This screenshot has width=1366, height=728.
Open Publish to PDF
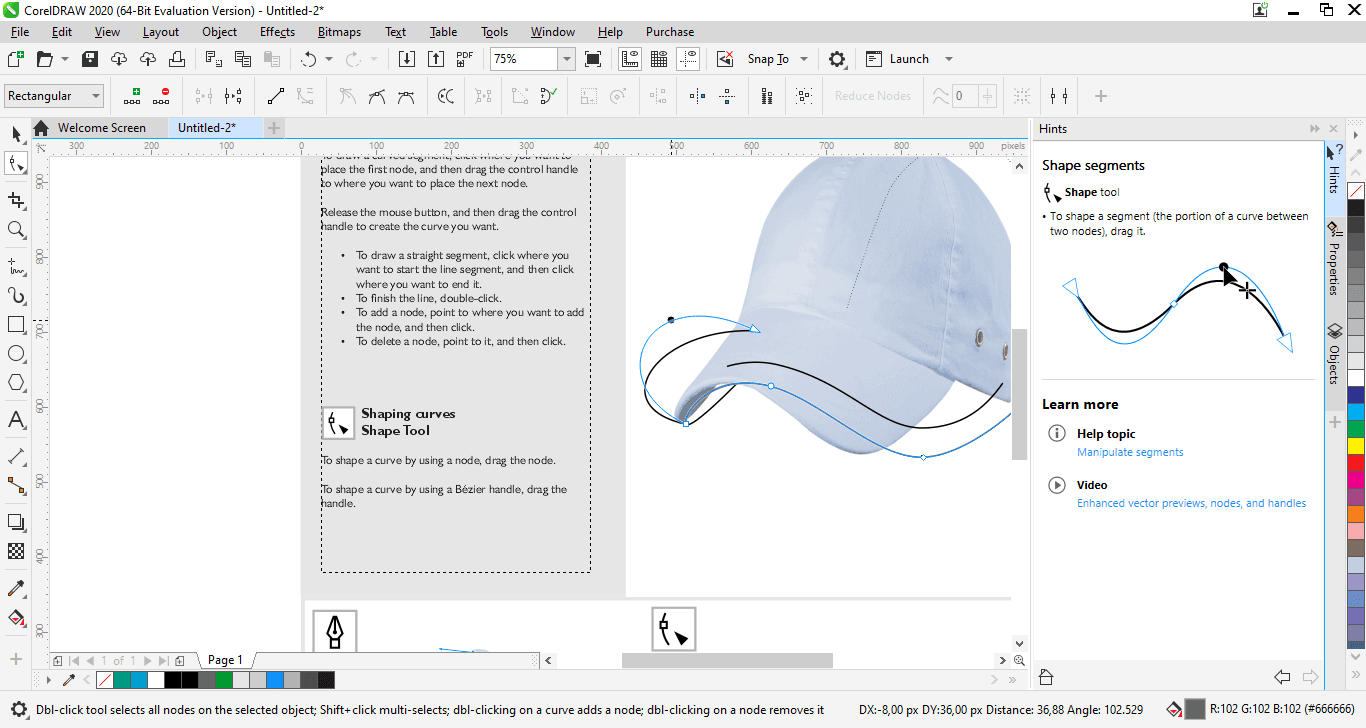463,58
